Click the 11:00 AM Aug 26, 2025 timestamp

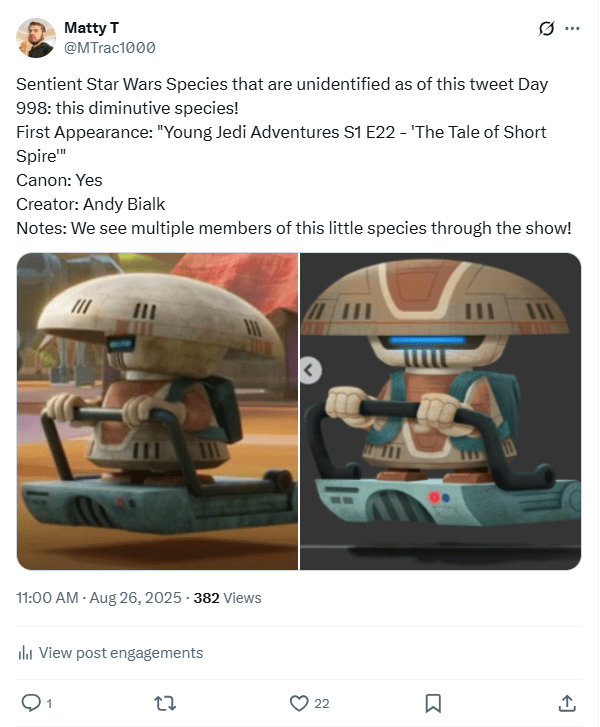(99, 598)
